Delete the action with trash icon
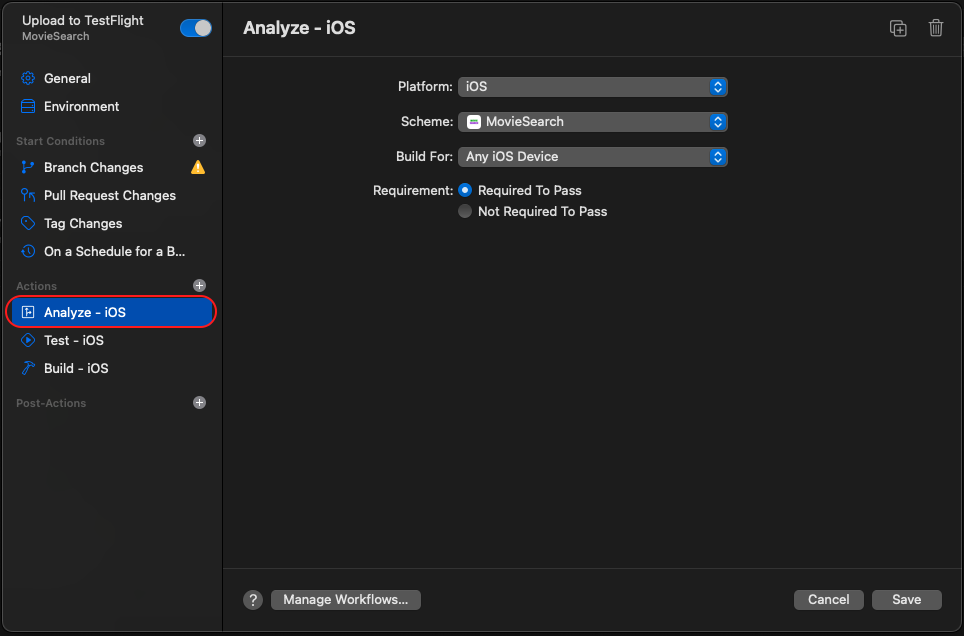This screenshot has width=964, height=636. coord(936,28)
